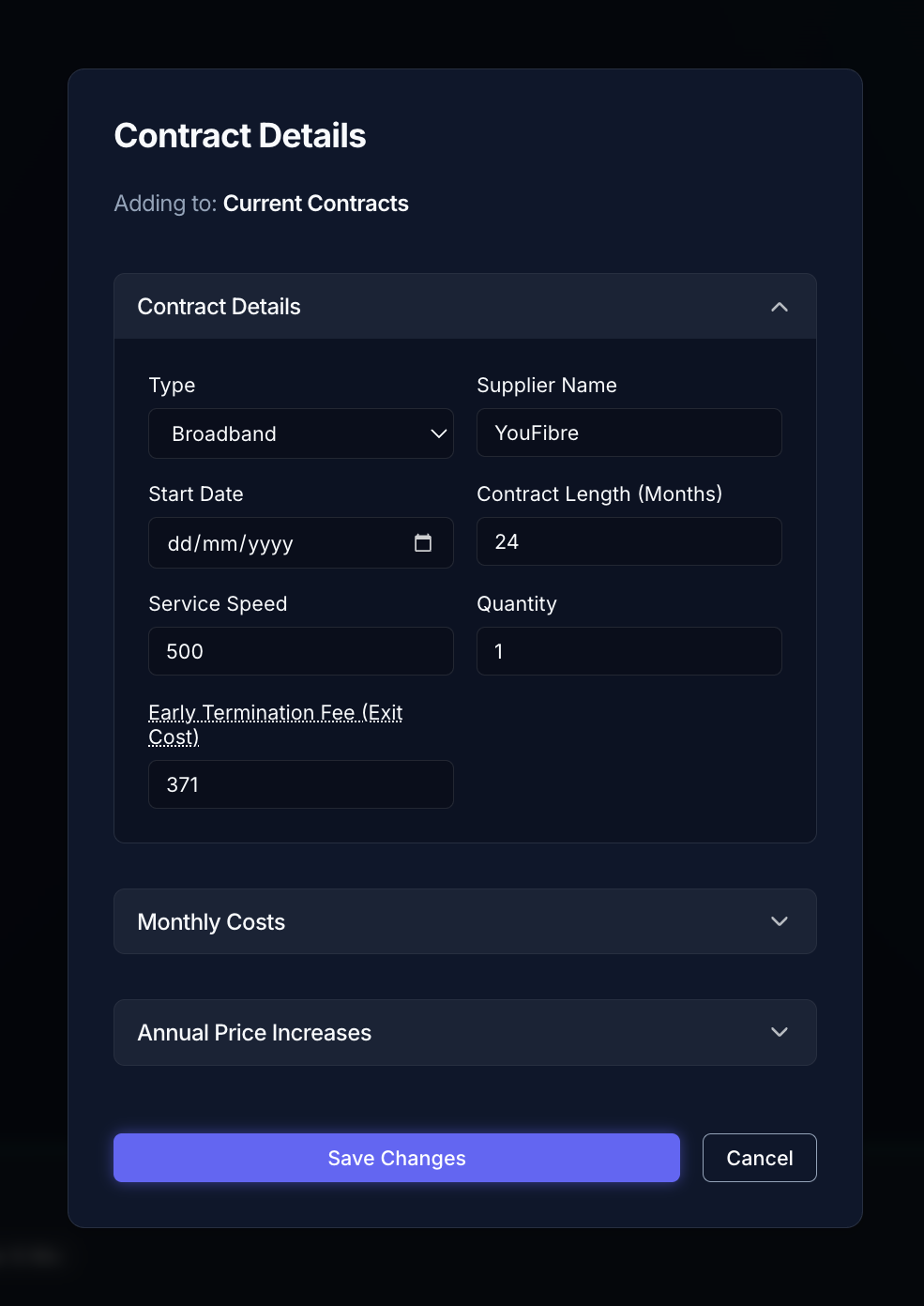924x1306 pixels.
Task: Save the contract changes
Action: coord(396,1158)
